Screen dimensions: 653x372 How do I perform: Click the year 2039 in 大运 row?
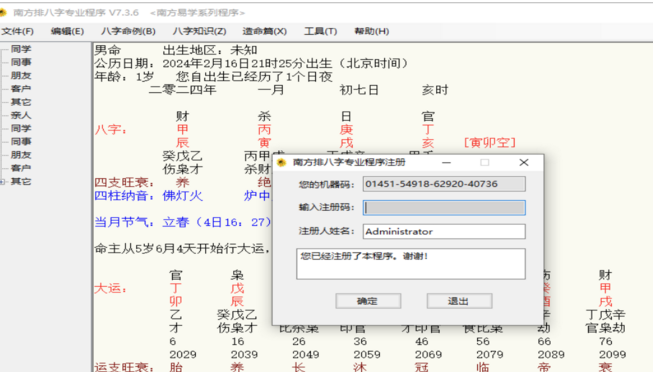click(244, 355)
